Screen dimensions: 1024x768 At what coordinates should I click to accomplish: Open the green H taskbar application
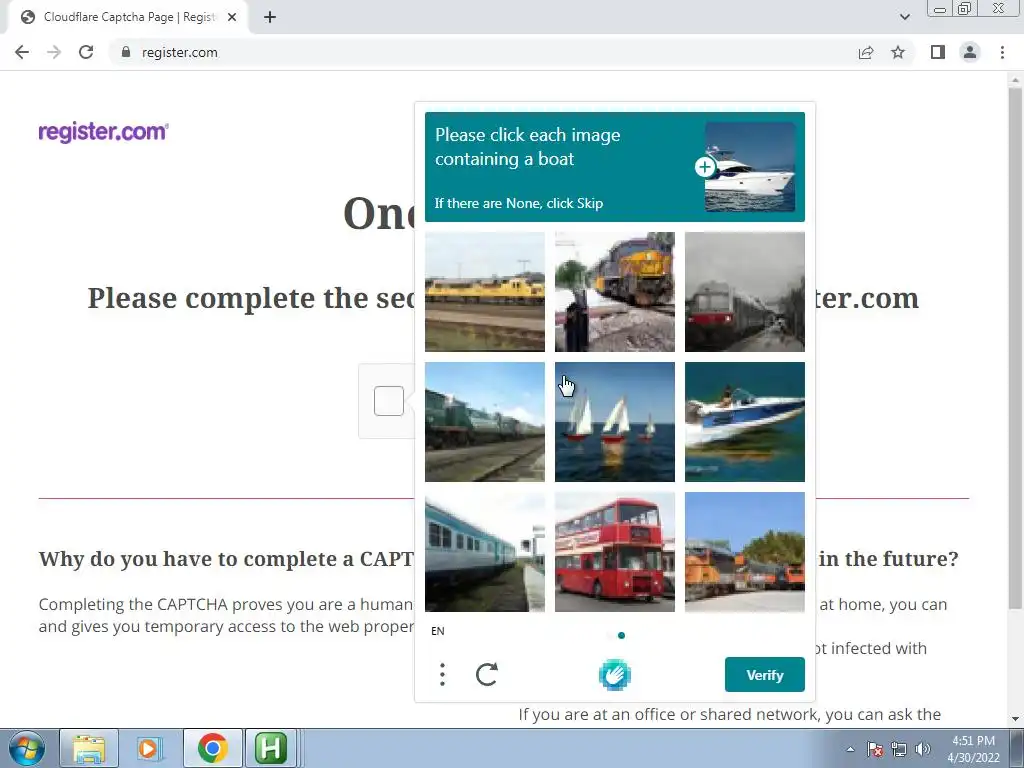point(271,748)
